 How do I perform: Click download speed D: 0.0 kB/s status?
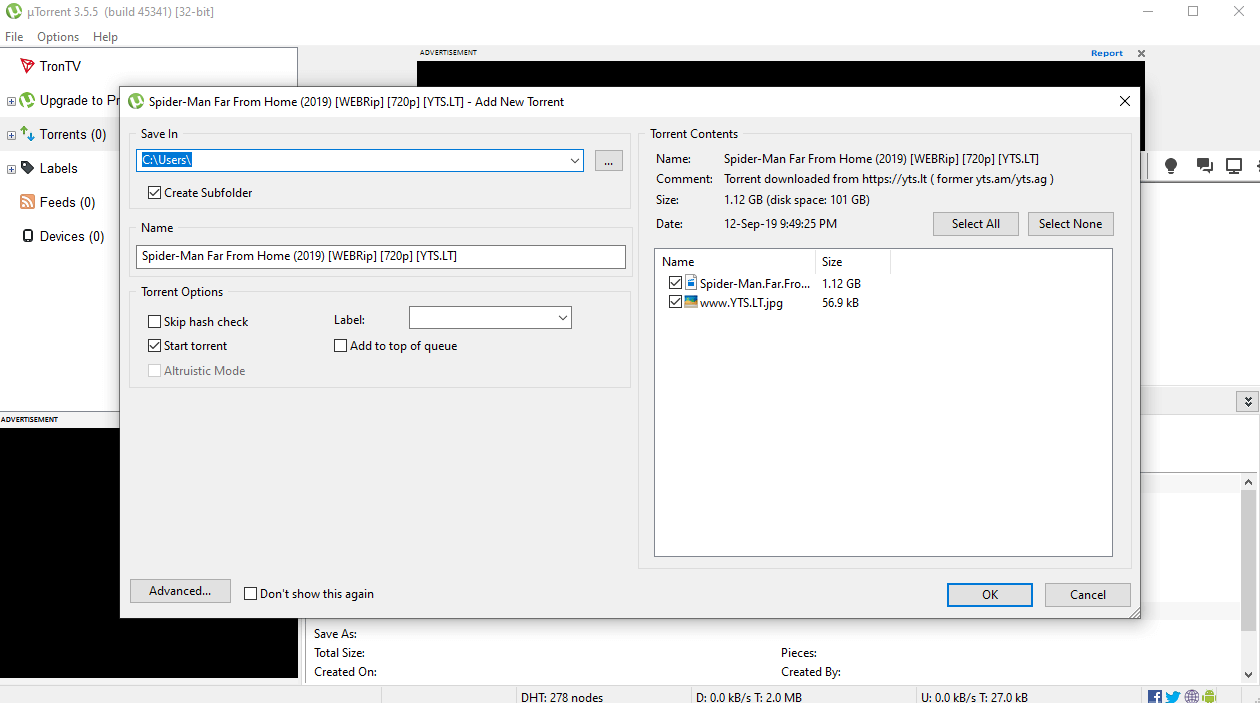point(747,697)
